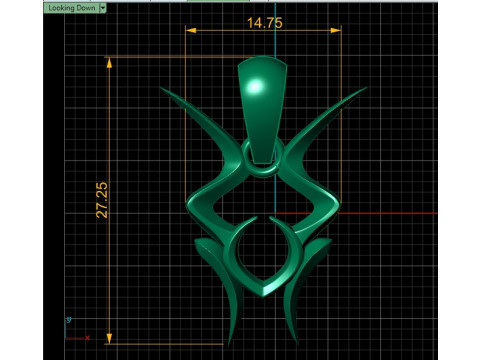Open the Looking Down viewport dropdown arrow
The height and width of the screenshot is (360, 480).
[x=103, y=8]
